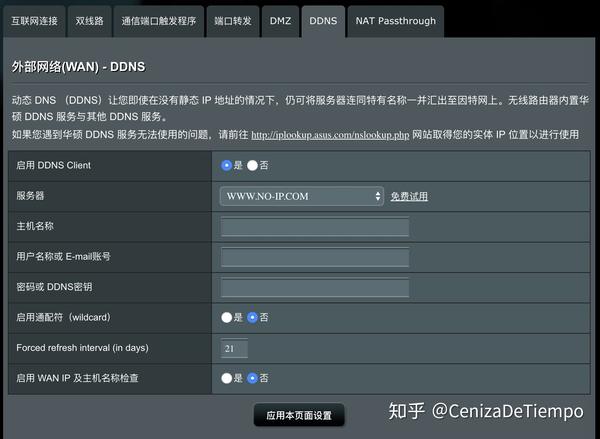The image size is (600, 439).
Task: Open the 互联网连接 tab
Action: coord(34,21)
